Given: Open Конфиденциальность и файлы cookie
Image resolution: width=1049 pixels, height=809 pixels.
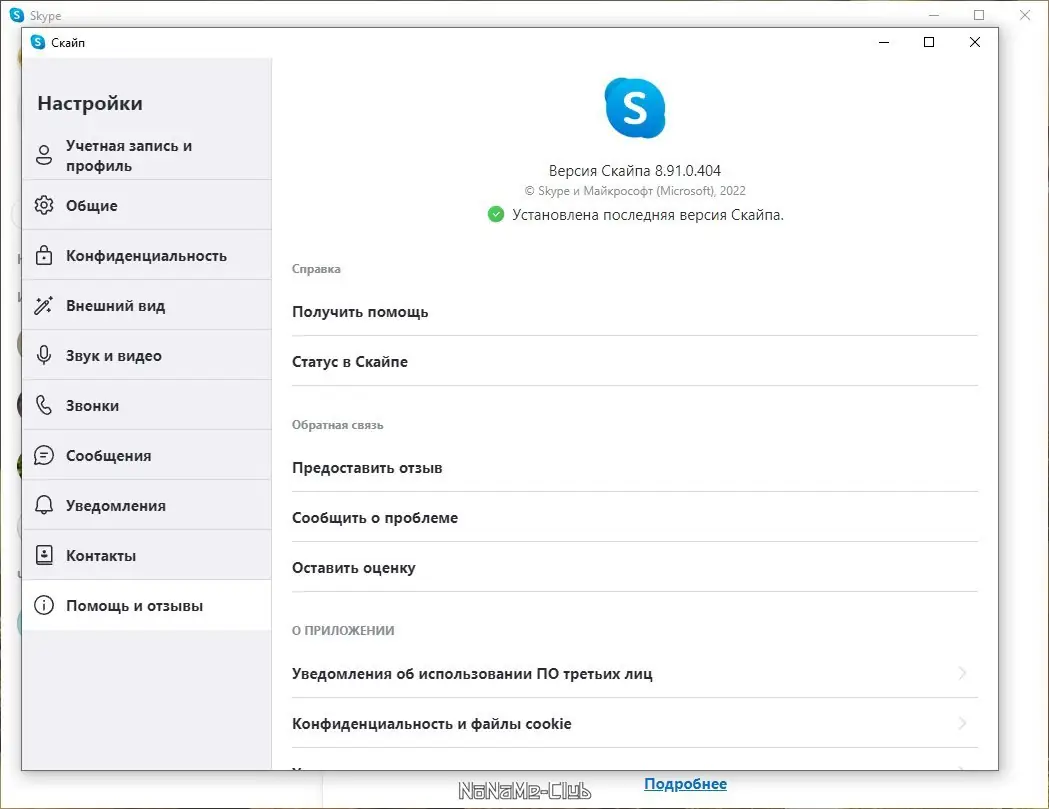Looking at the screenshot, I should (634, 723).
